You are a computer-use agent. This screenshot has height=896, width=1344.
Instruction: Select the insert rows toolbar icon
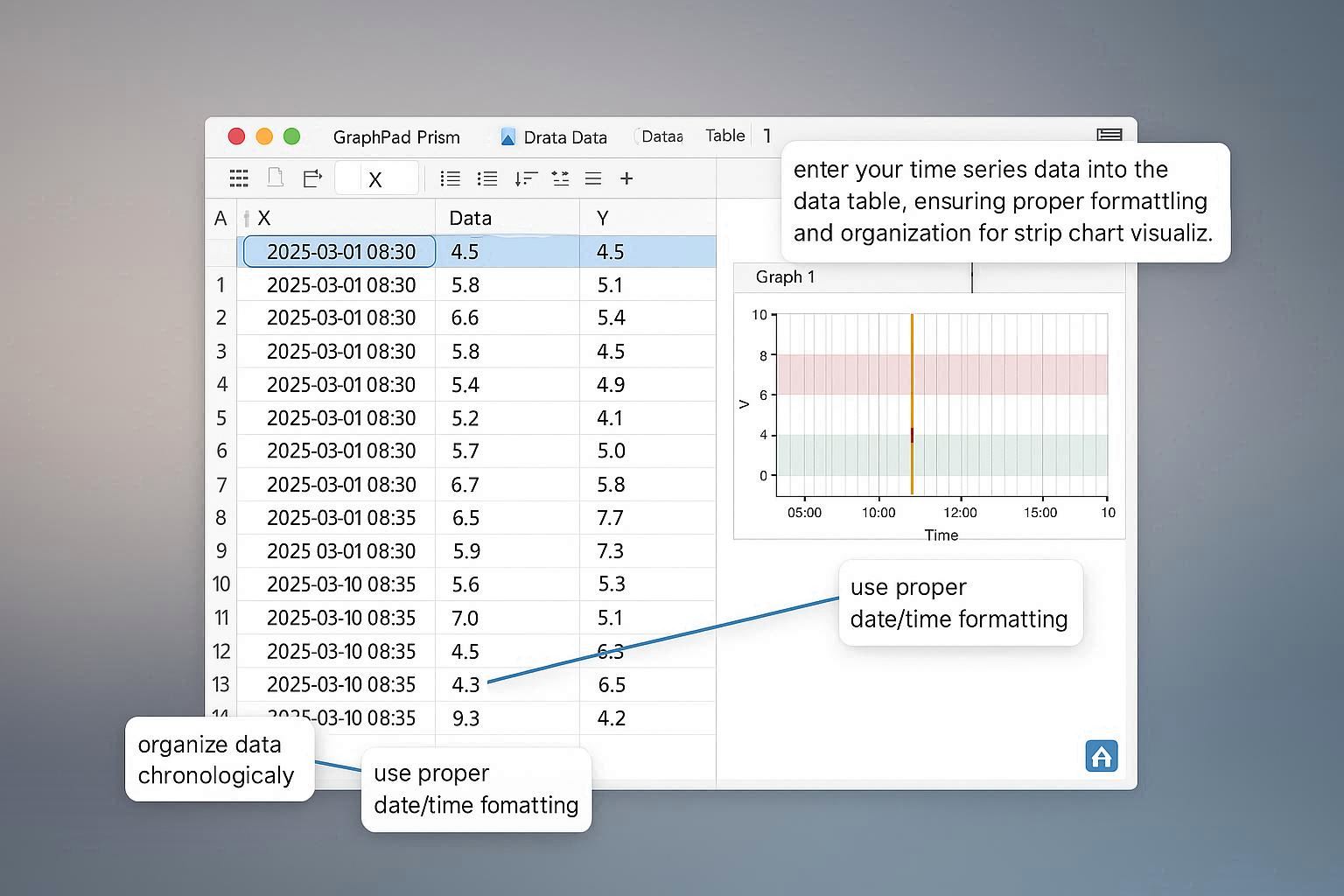click(x=560, y=178)
